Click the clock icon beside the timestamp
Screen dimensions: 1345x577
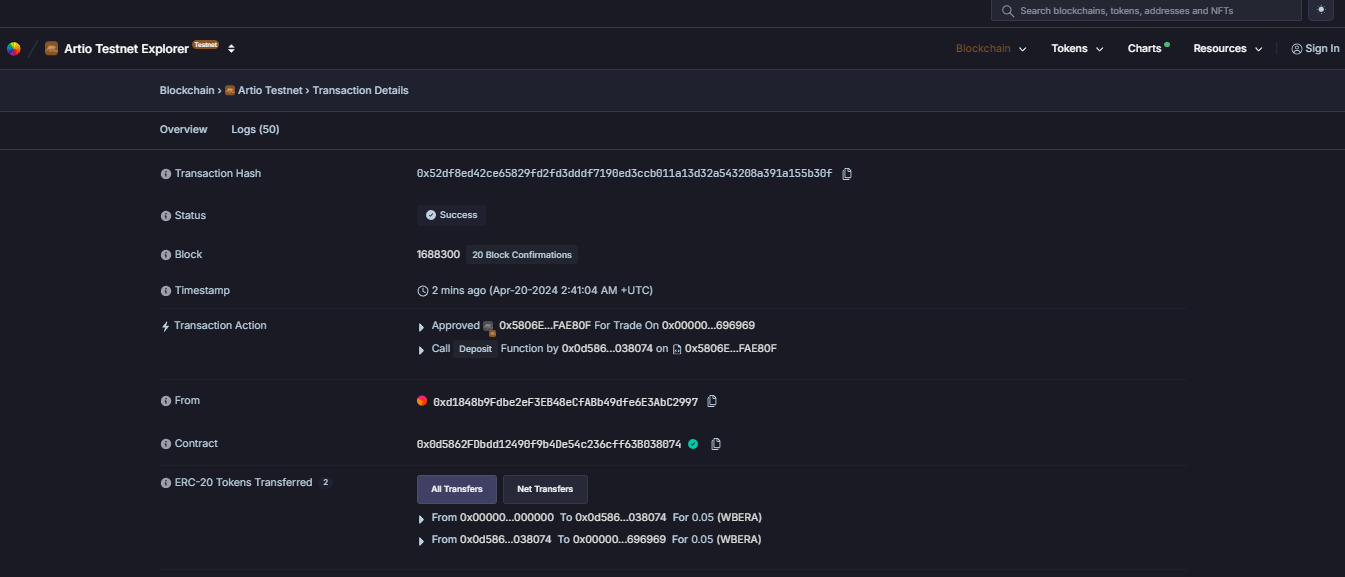coord(422,291)
